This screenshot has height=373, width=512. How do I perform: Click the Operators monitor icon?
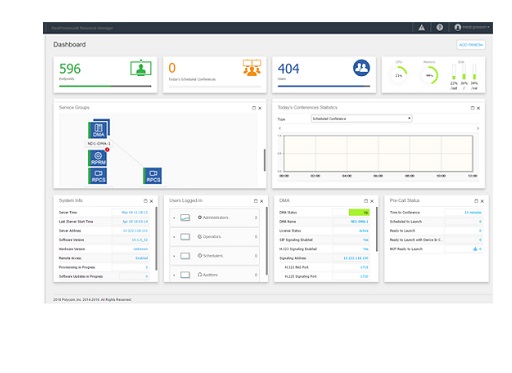[185, 237]
